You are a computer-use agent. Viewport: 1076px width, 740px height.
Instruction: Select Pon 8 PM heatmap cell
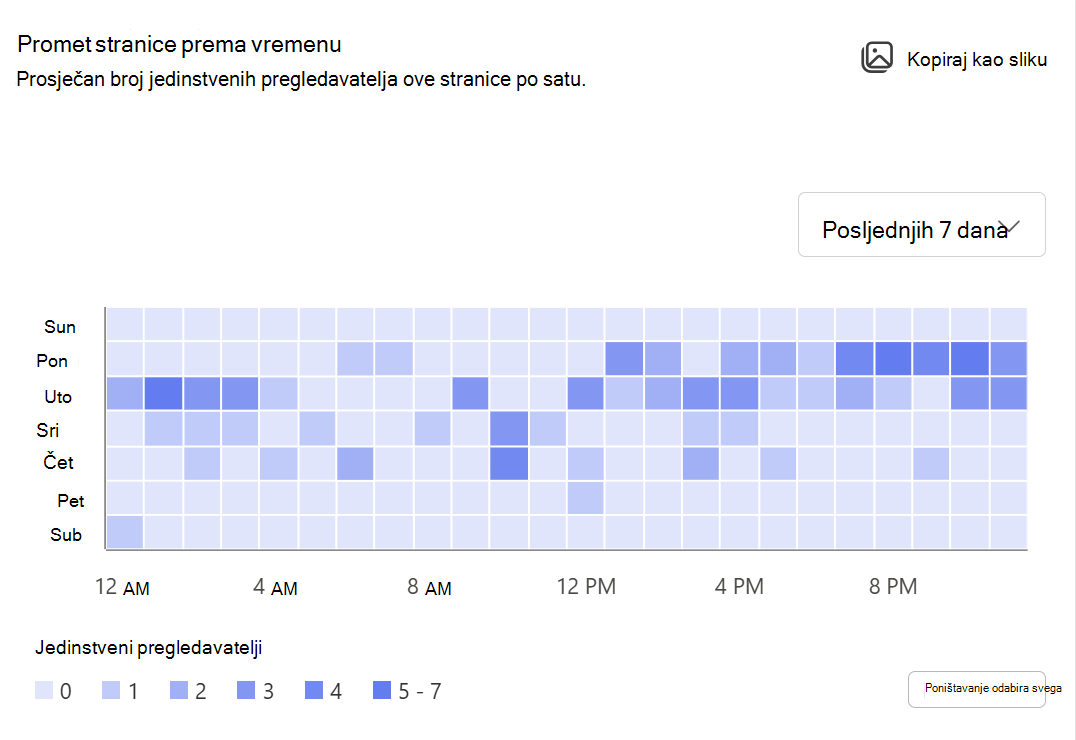893,358
